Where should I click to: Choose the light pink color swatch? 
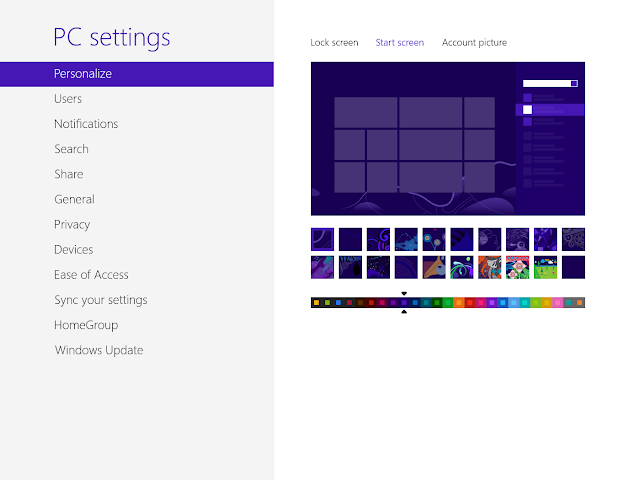tap(558, 302)
